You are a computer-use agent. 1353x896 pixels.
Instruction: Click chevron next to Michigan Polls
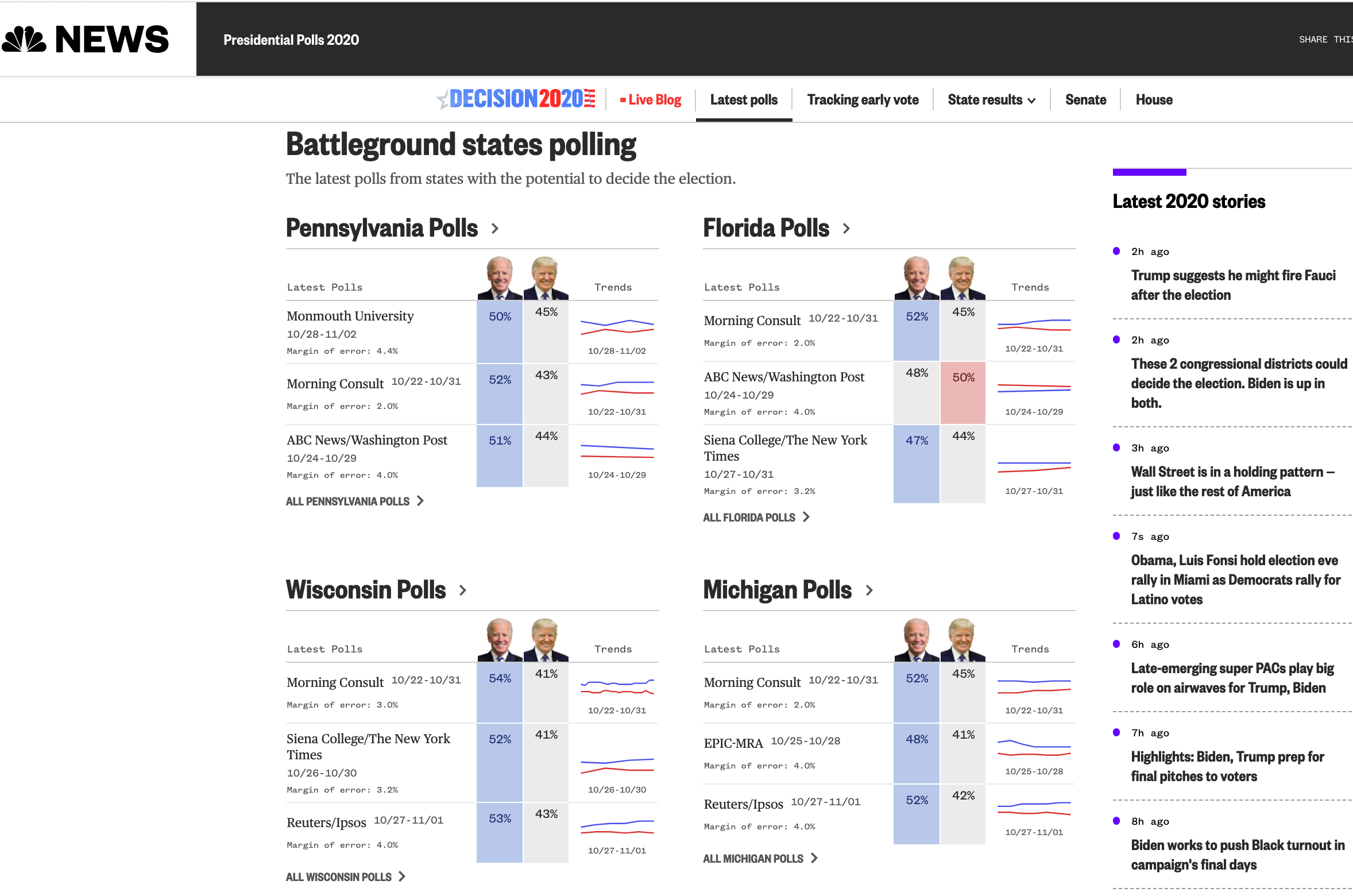coord(869,590)
